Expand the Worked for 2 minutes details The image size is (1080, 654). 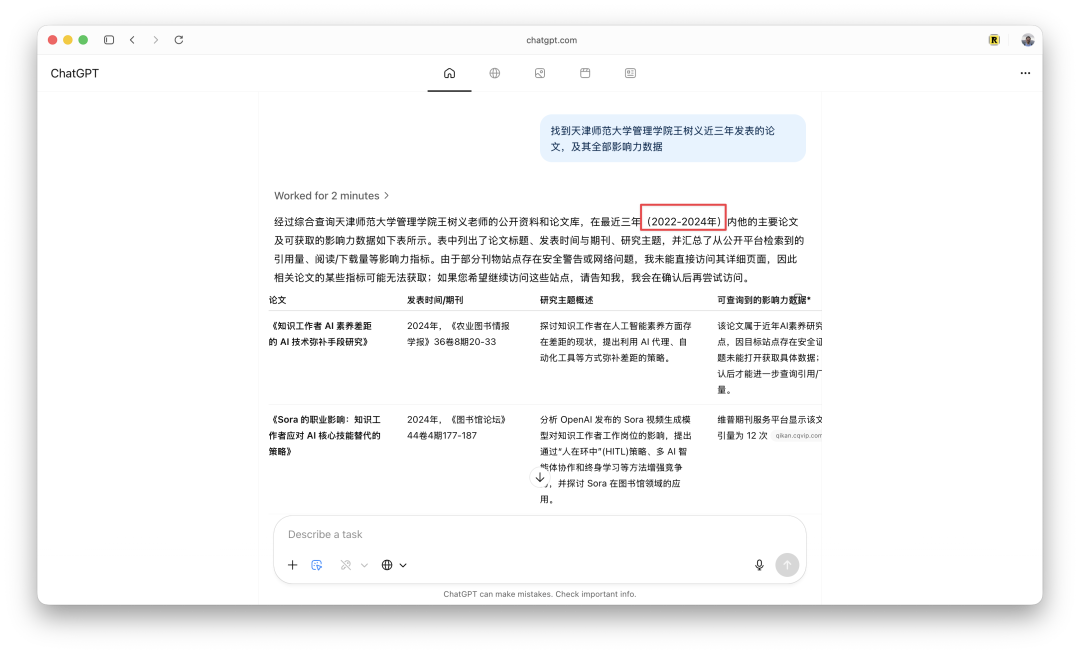(x=331, y=196)
